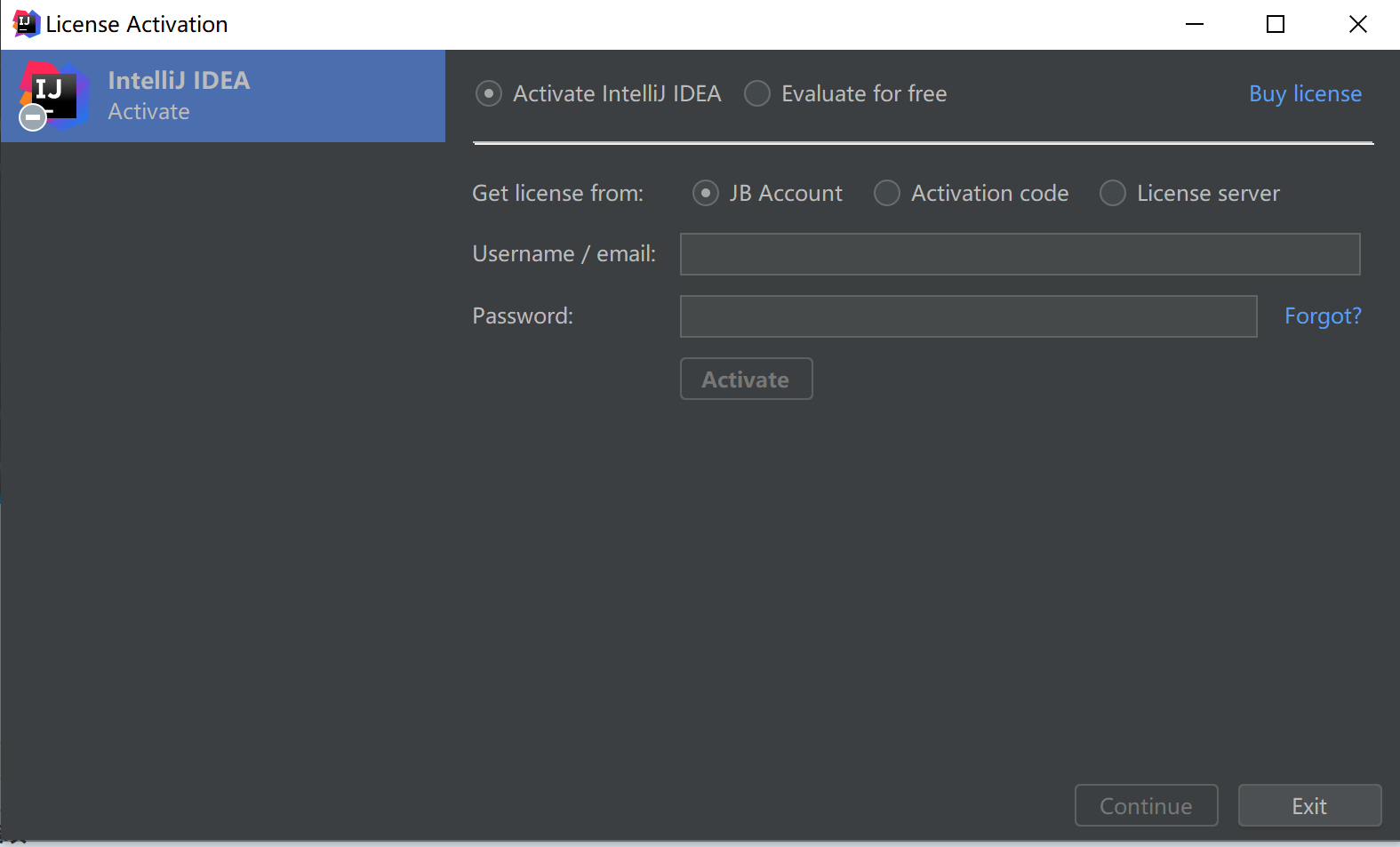Image resolution: width=1400 pixels, height=847 pixels.
Task: Select the Activate IntelliJ IDEA radio option
Action: click(x=489, y=93)
